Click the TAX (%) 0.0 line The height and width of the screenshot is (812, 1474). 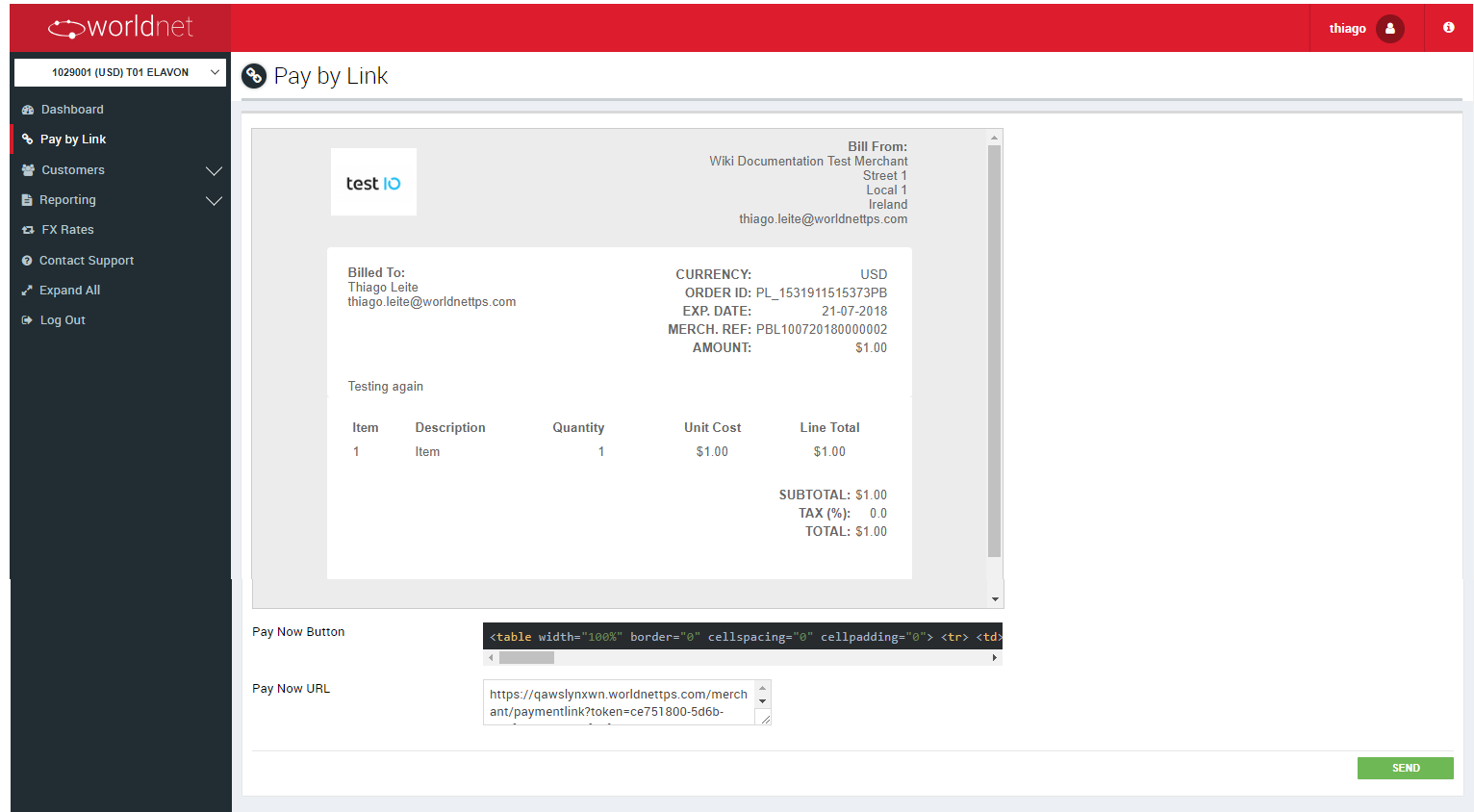(x=843, y=513)
